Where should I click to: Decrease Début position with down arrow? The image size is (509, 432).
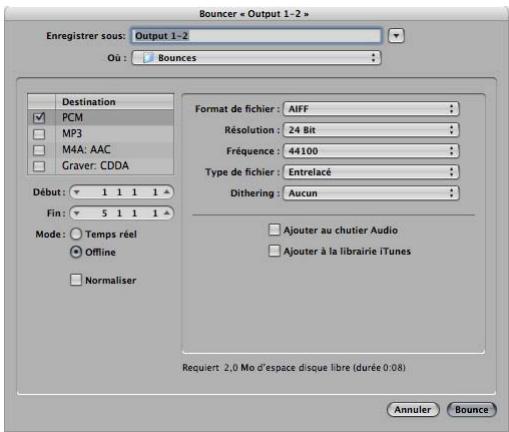coord(77,192)
